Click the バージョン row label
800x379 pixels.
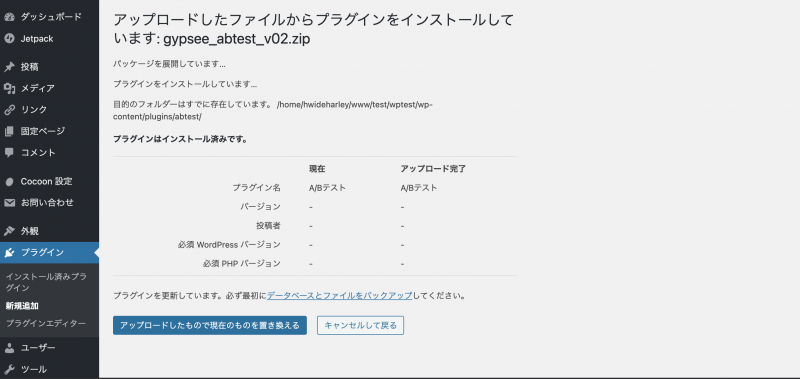coord(260,207)
